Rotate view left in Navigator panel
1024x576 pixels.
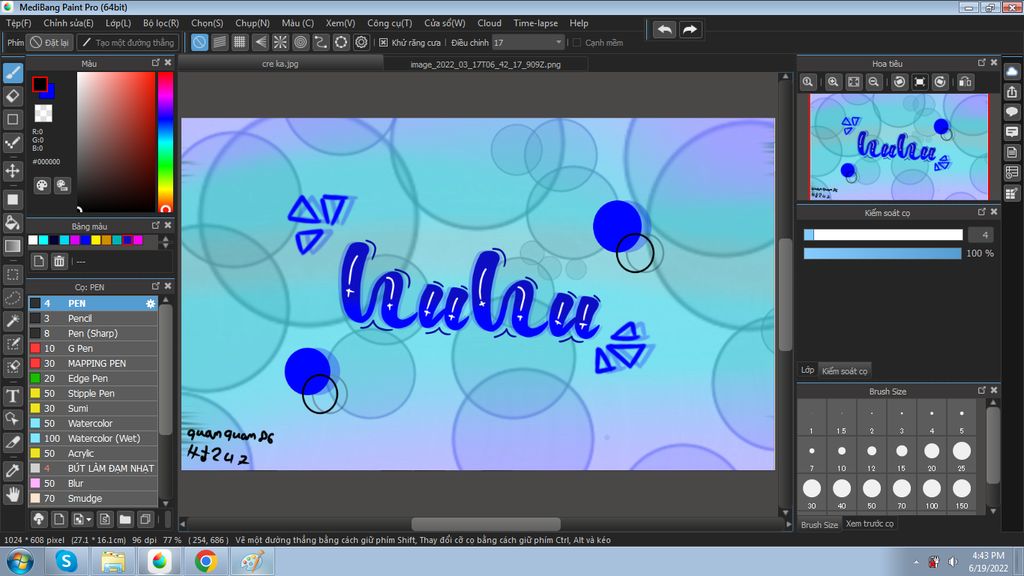pyautogui.click(x=899, y=82)
